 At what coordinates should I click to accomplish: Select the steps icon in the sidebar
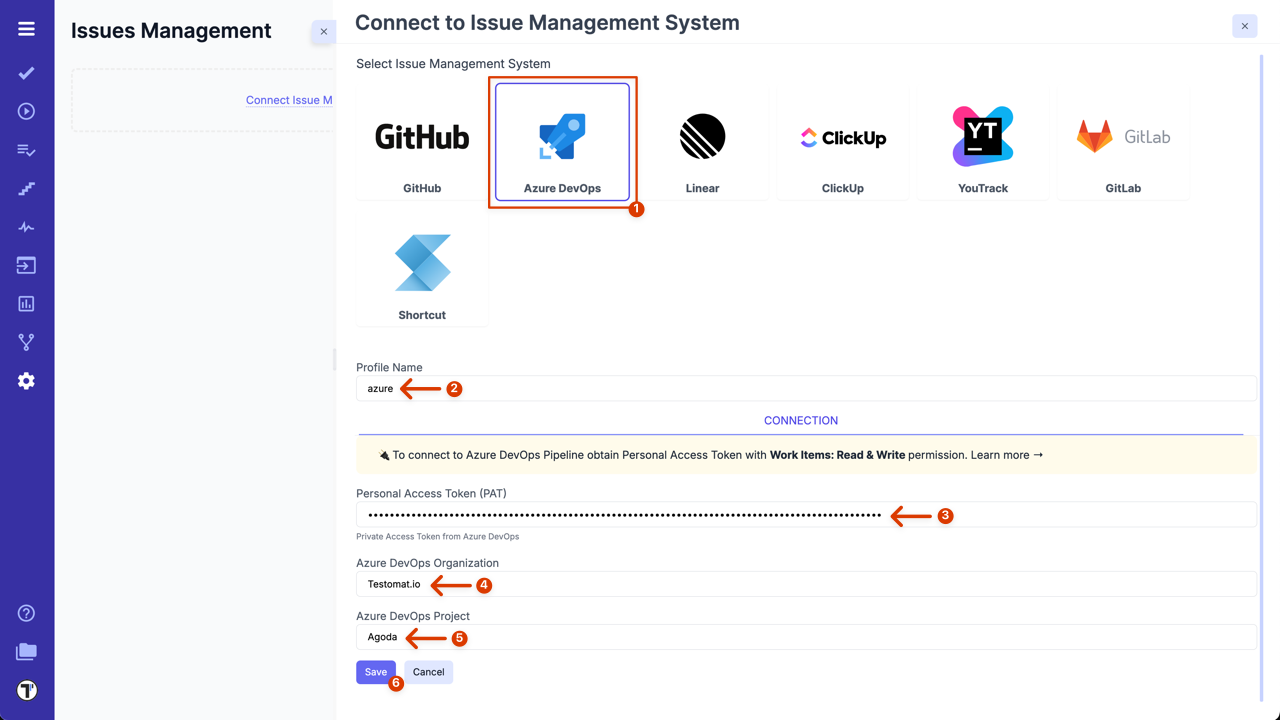[x=26, y=188]
